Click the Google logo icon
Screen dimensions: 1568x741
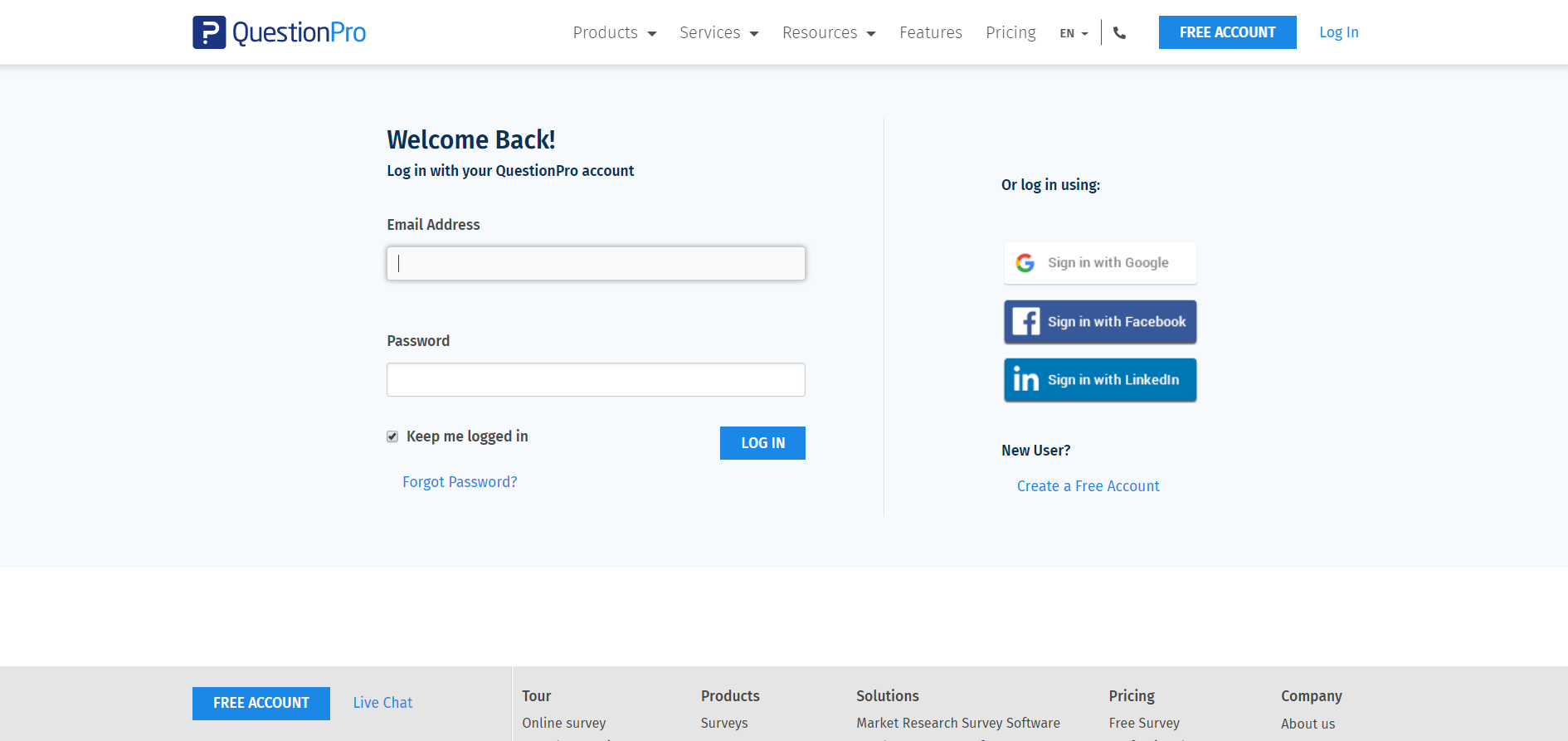(x=1025, y=263)
